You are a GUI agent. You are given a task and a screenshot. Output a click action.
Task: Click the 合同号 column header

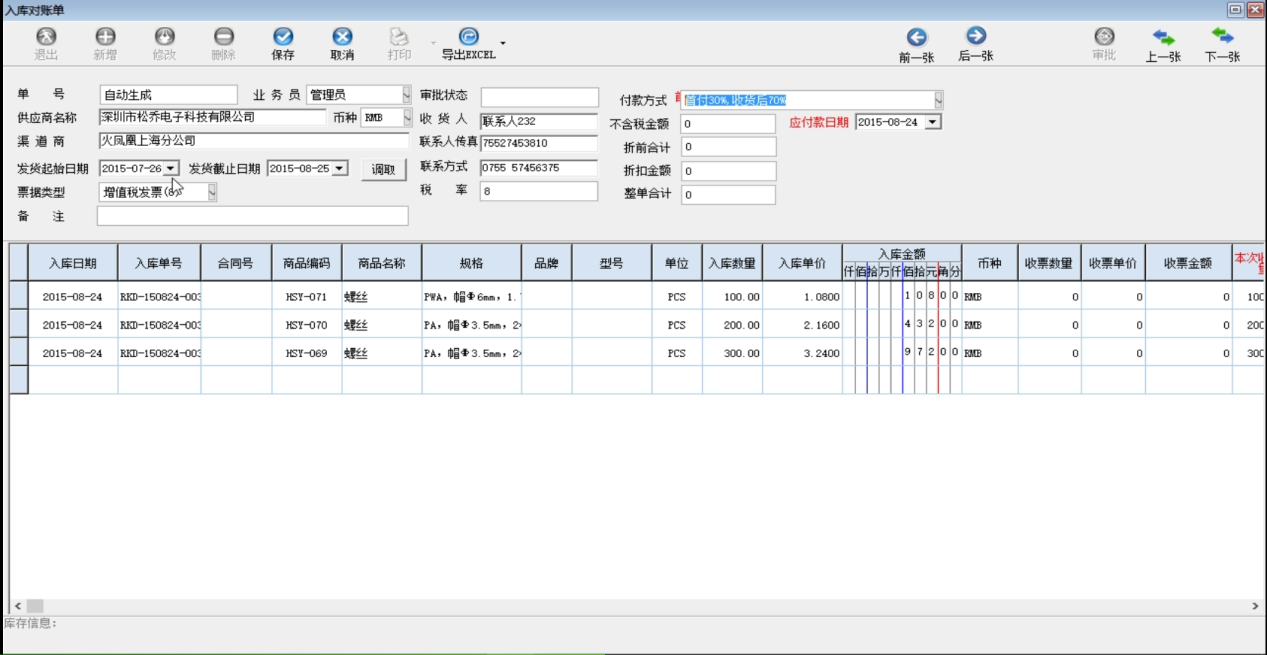point(236,264)
